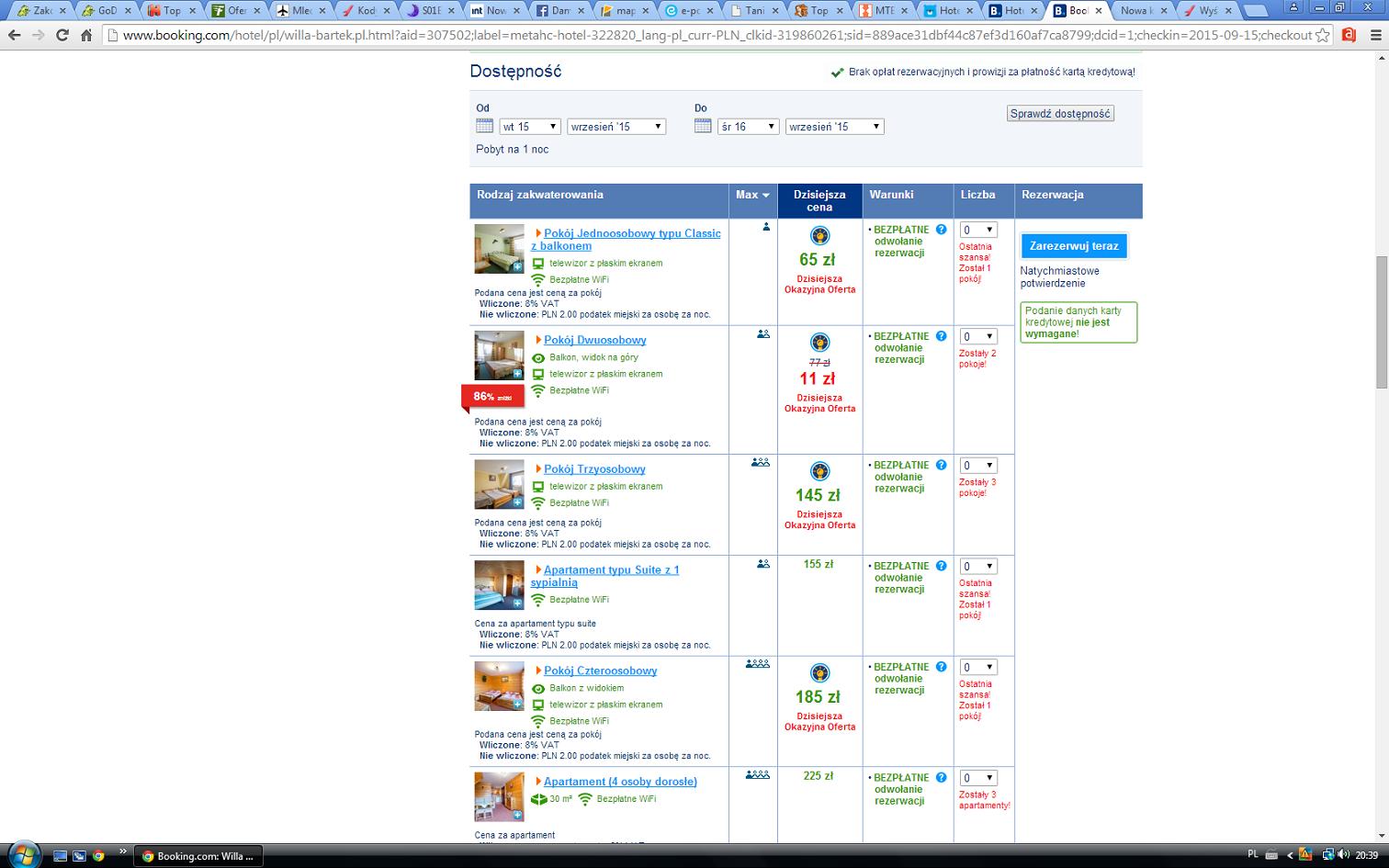Click the Pokój Jednoosobowy room thumbnail
The height and width of the screenshot is (868, 1389).
click(499, 249)
